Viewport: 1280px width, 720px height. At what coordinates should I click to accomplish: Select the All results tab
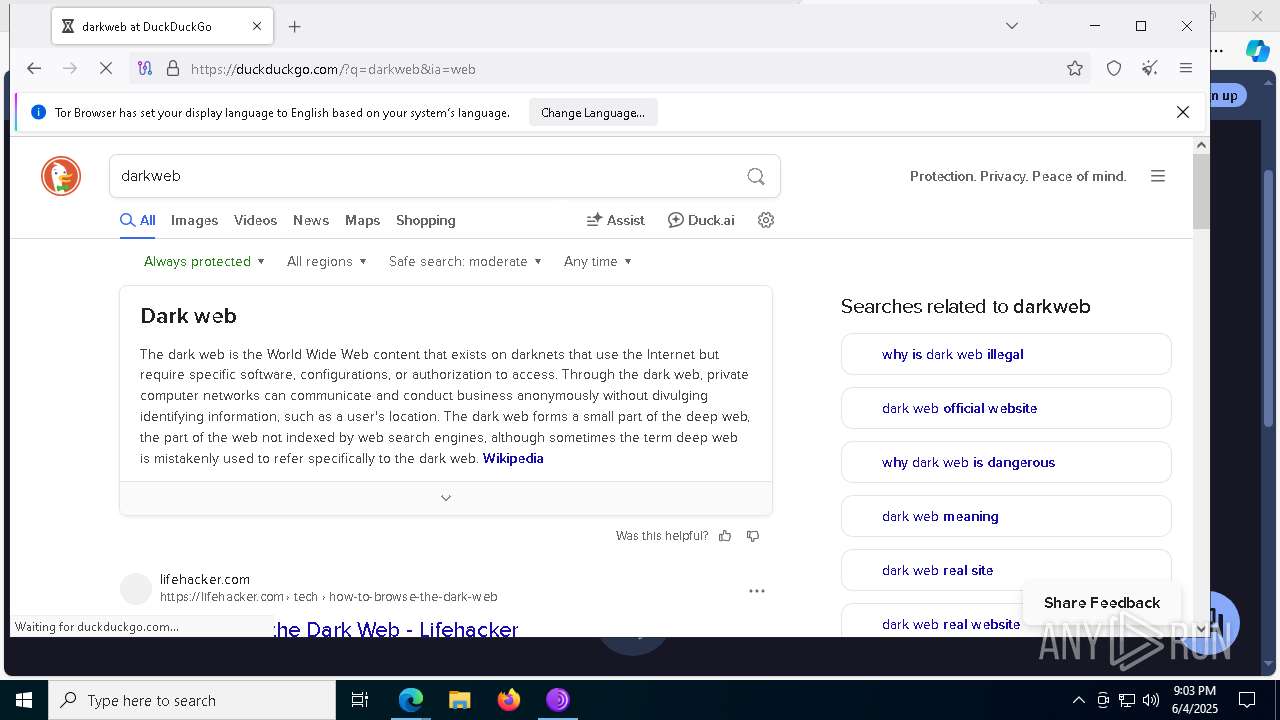[138, 220]
